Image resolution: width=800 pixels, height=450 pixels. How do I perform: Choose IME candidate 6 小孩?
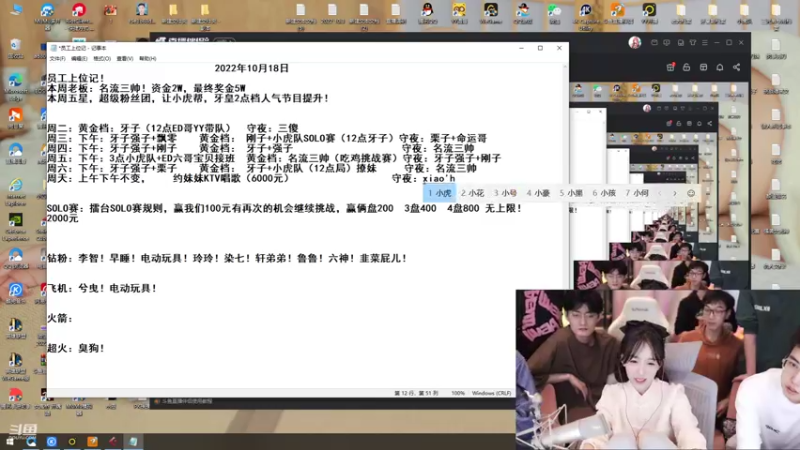point(604,193)
